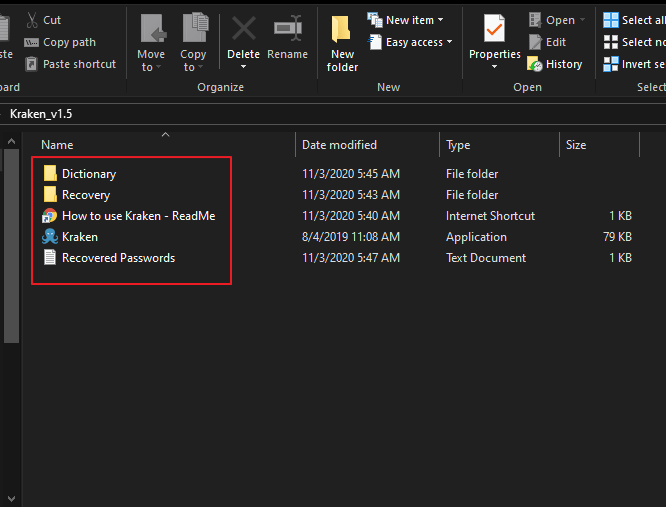Expand the Move to dropdown arrow
This screenshot has height=507, width=666.
[x=158, y=67]
